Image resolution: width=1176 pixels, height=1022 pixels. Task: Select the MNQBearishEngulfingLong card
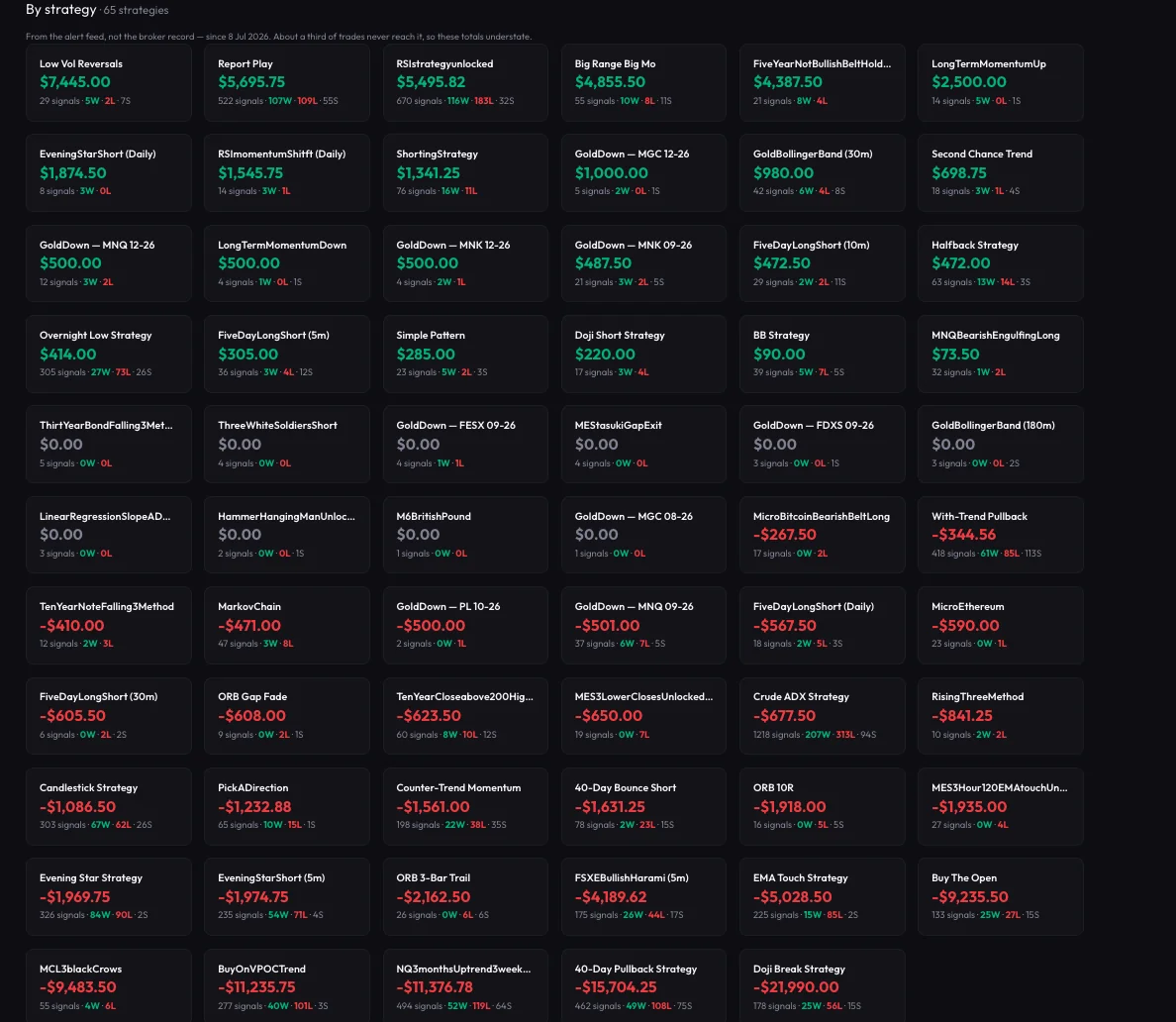(1001, 355)
